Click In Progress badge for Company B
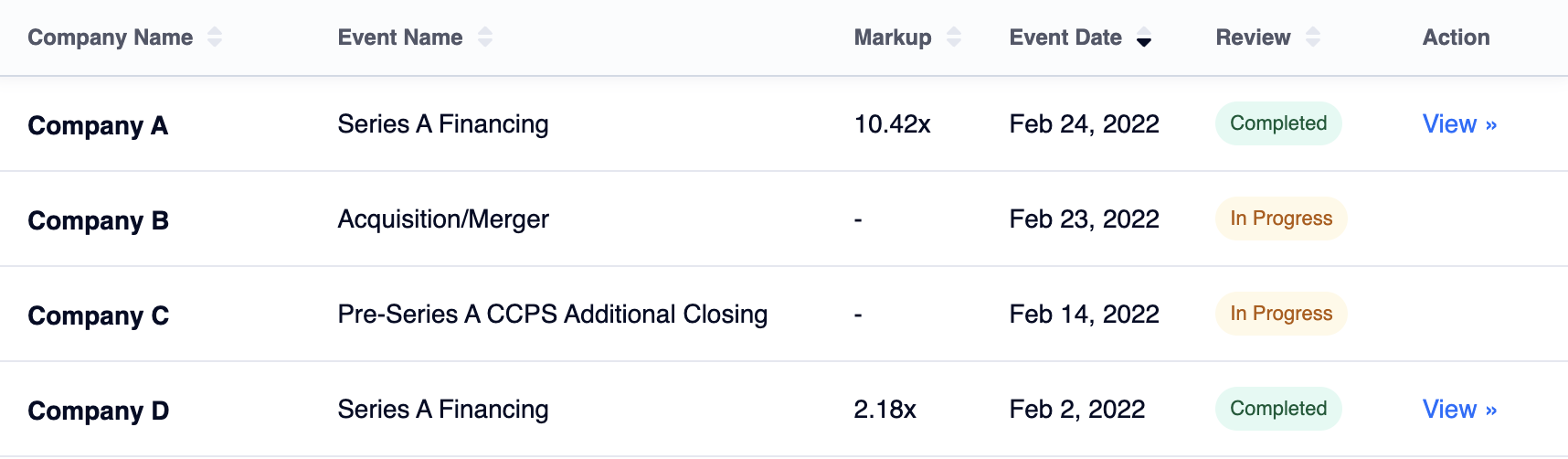 [1281, 219]
